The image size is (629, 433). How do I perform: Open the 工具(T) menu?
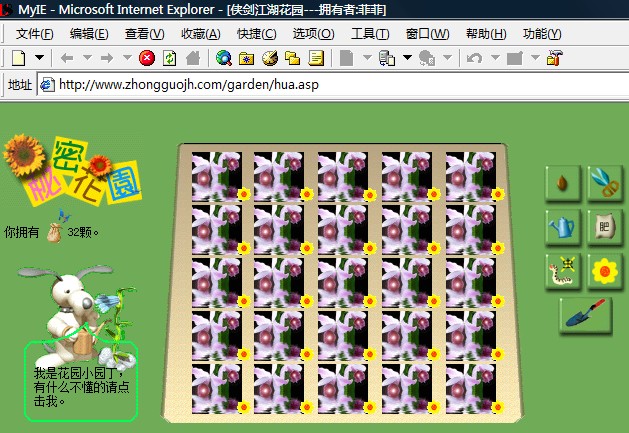click(x=370, y=34)
